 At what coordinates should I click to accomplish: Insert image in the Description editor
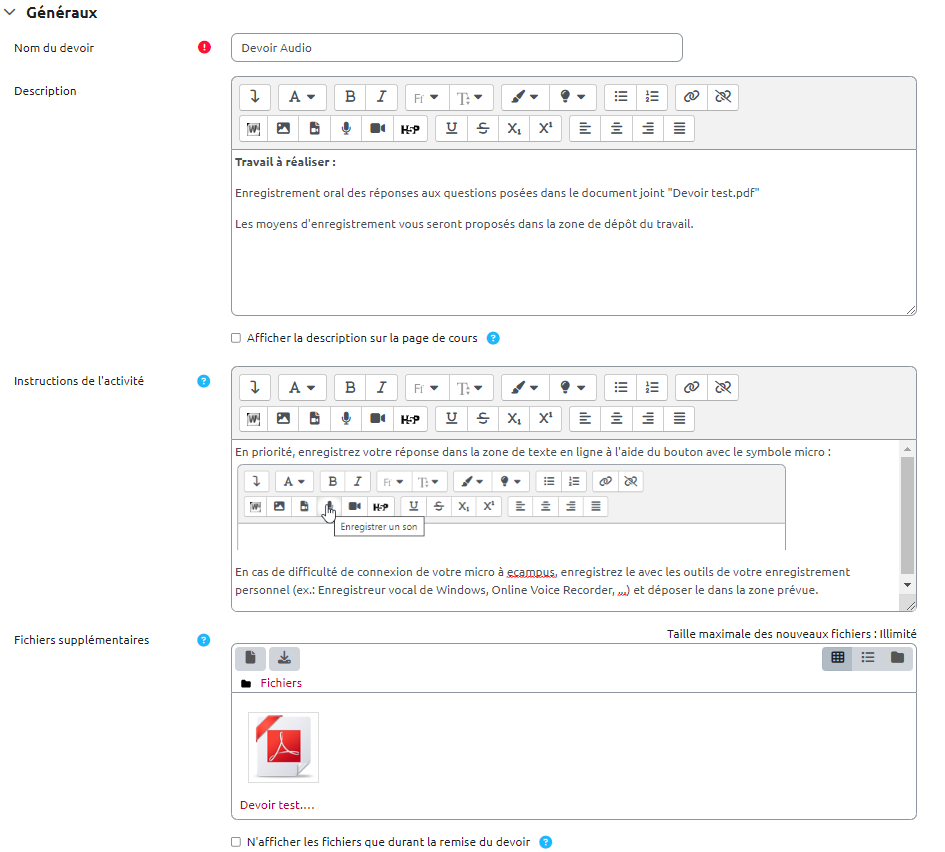click(284, 128)
